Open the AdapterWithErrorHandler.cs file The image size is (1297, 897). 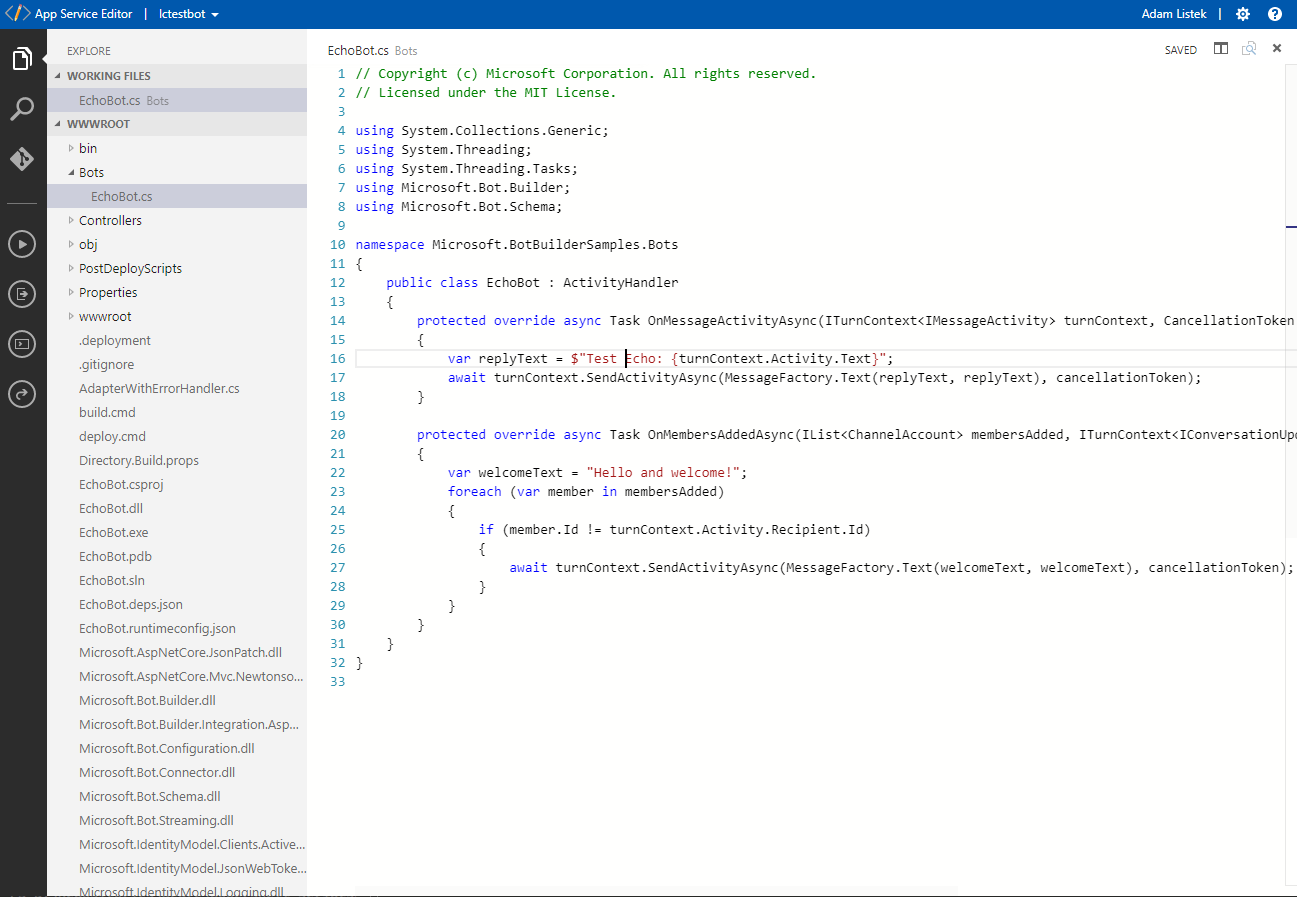159,388
